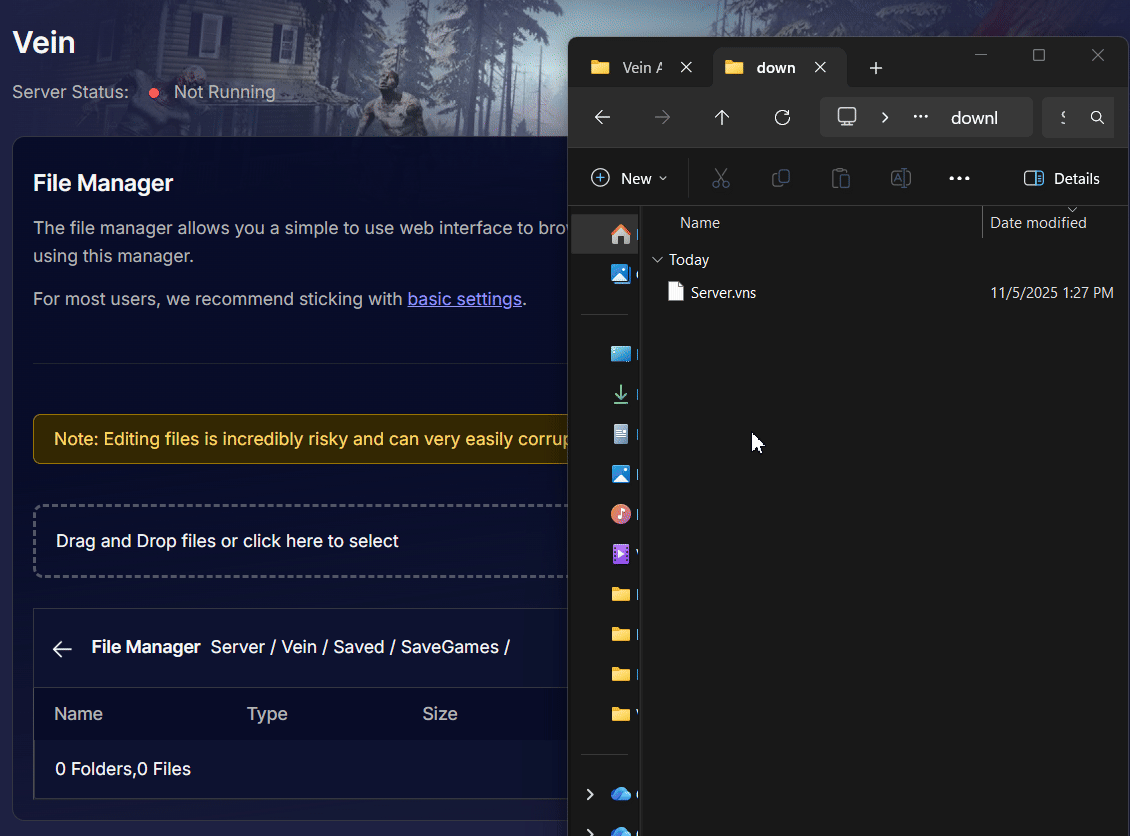Open the New item dropdown
The height and width of the screenshot is (836, 1130).
click(629, 178)
